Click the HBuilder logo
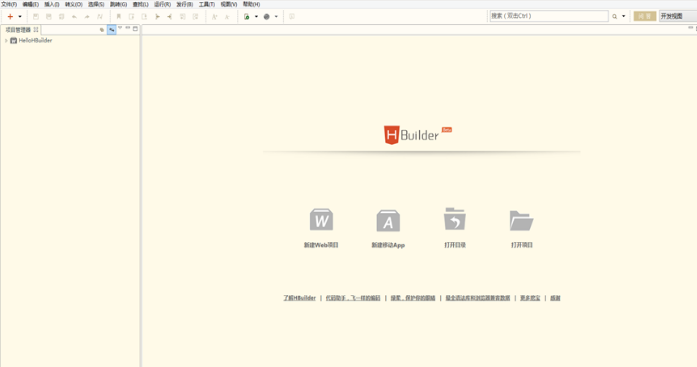The width and height of the screenshot is (697, 367). (x=417, y=135)
